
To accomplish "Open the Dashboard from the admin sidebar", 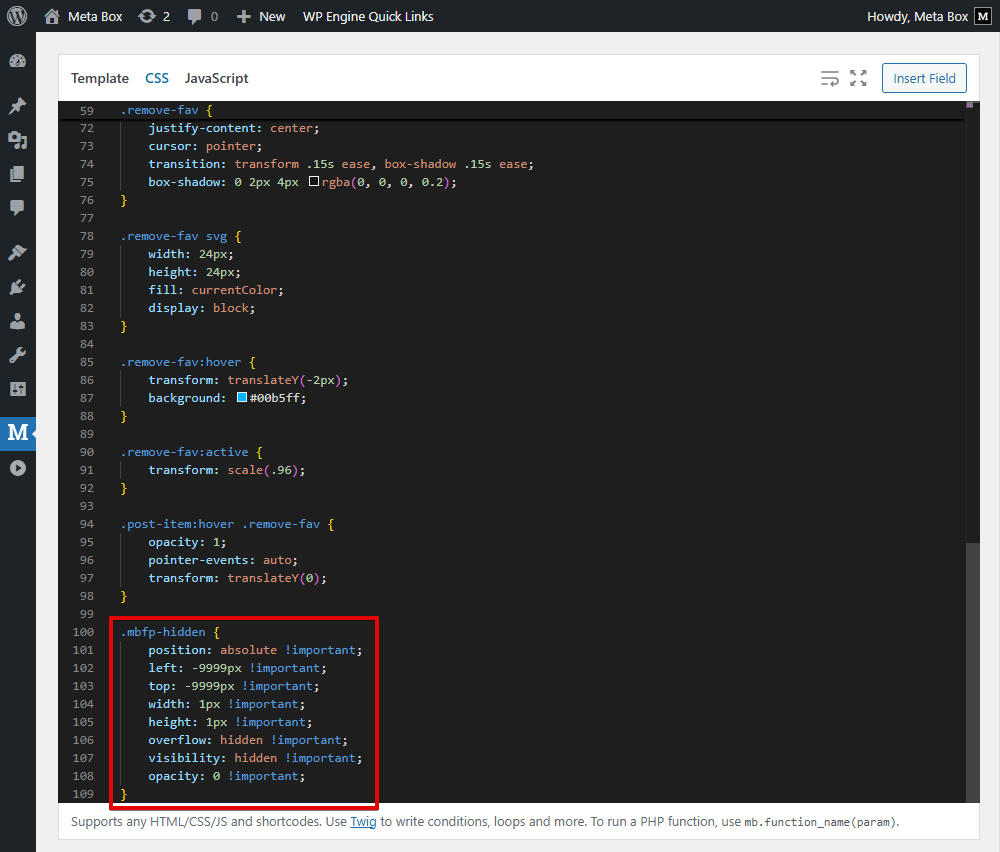I will pyautogui.click(x=17, y=60).
